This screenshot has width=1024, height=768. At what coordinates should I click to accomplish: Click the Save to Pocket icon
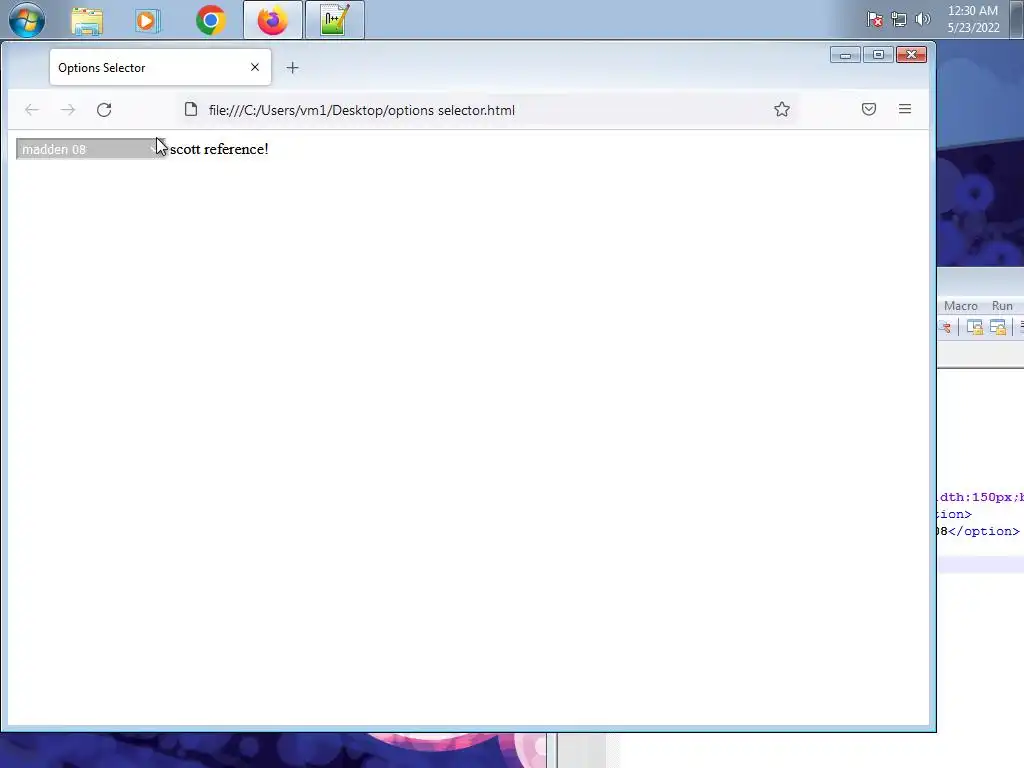tap(869, 109)
